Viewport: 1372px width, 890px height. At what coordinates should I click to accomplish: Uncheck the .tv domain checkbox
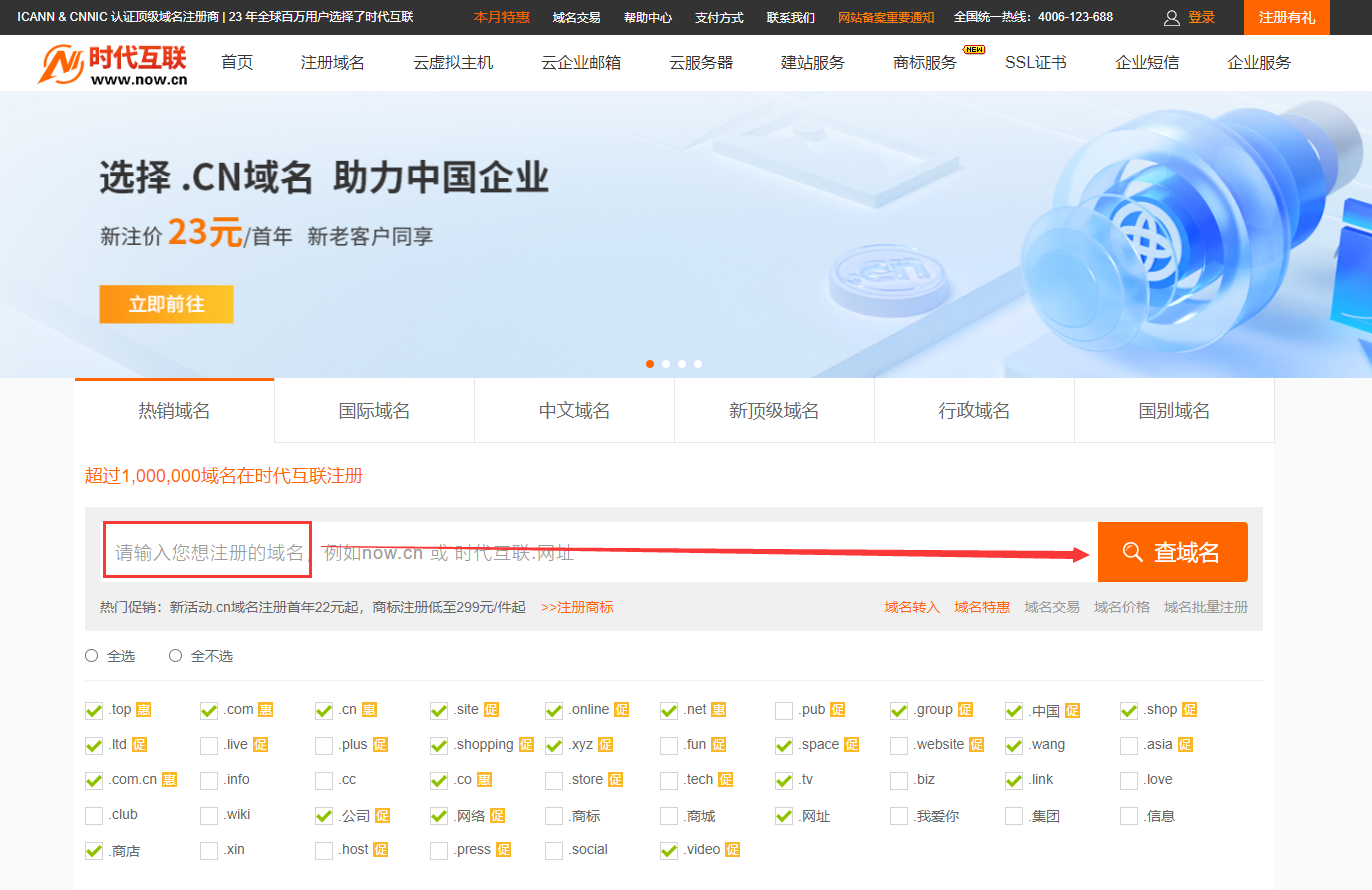[x=784, y=781]
